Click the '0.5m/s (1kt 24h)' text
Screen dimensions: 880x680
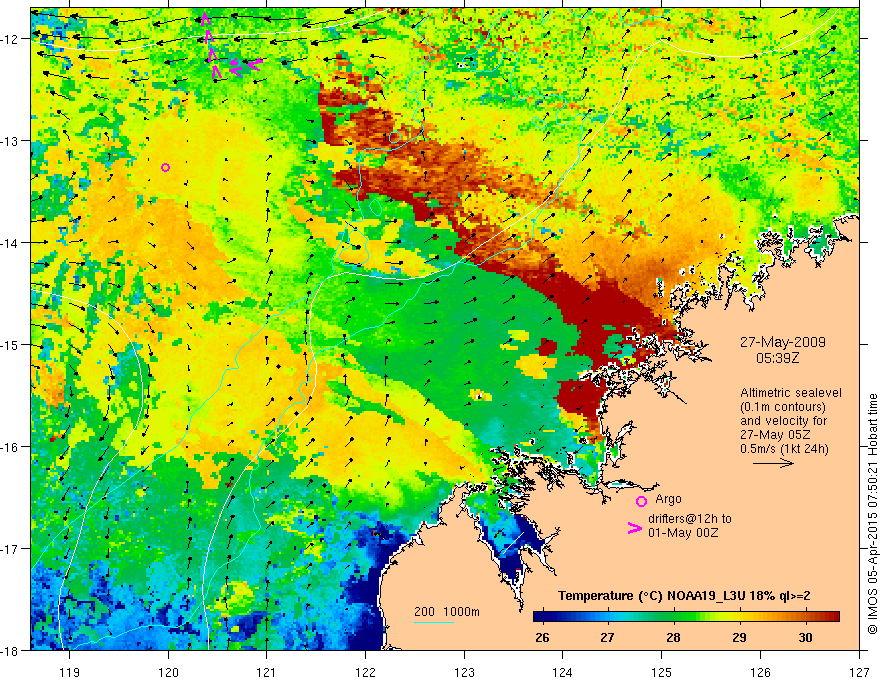[x=784, y=449]
